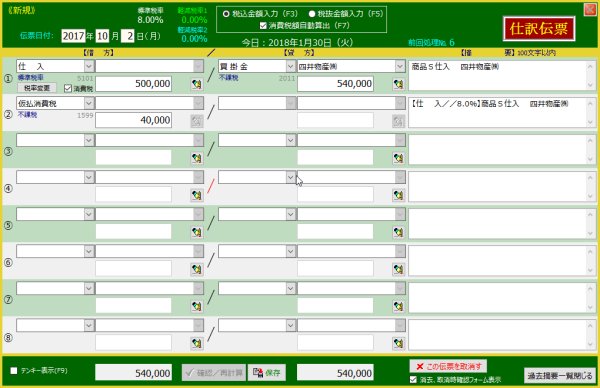Click row 4 debit amount field

click(x=134, y=195)
